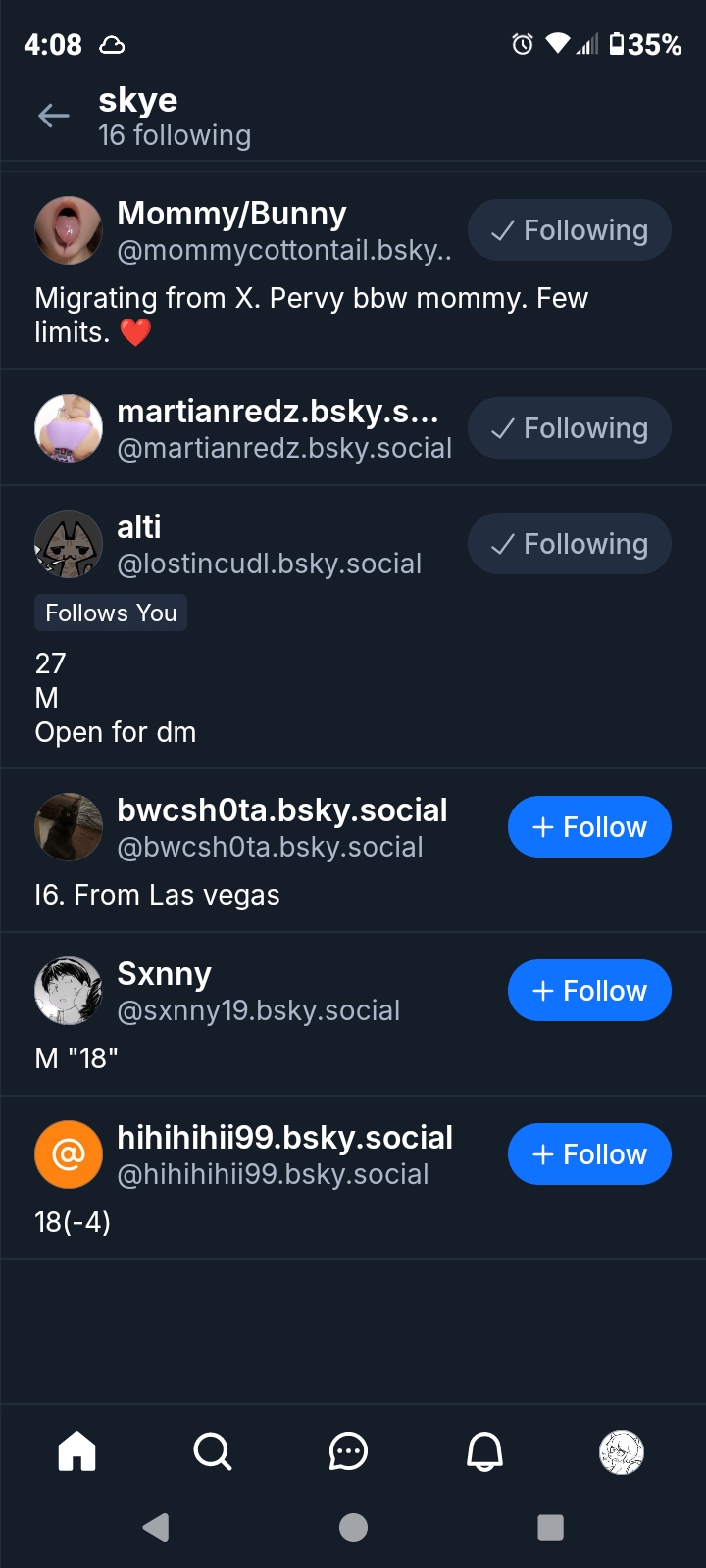This screenshot has width=706, height=1568.
Task: Open @sxnny19.bsky.social handle link
Action: pos(259,1010)
